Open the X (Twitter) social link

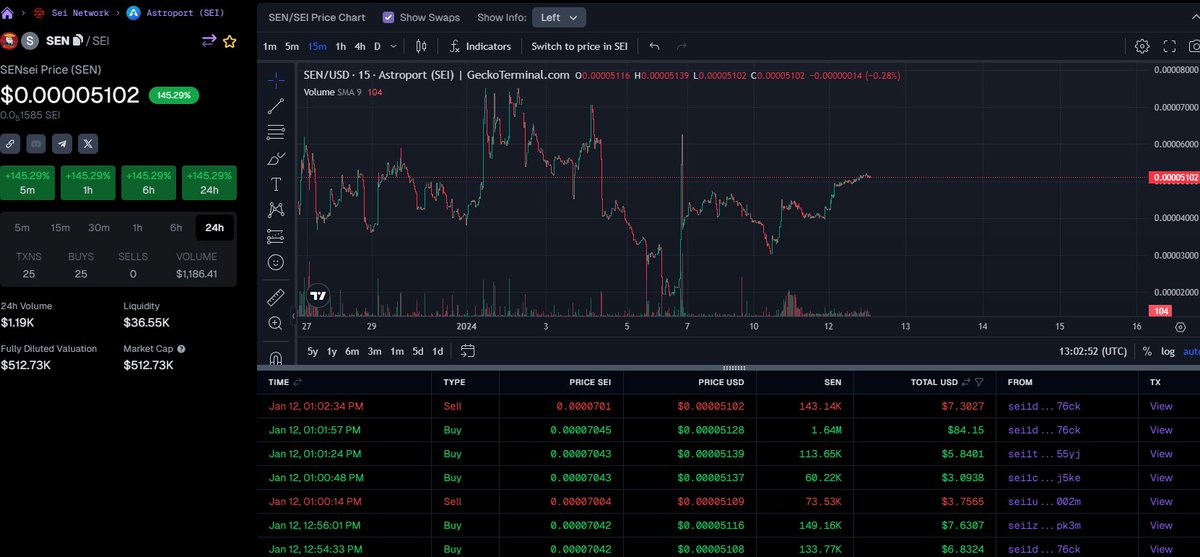(x=88, y=144)
